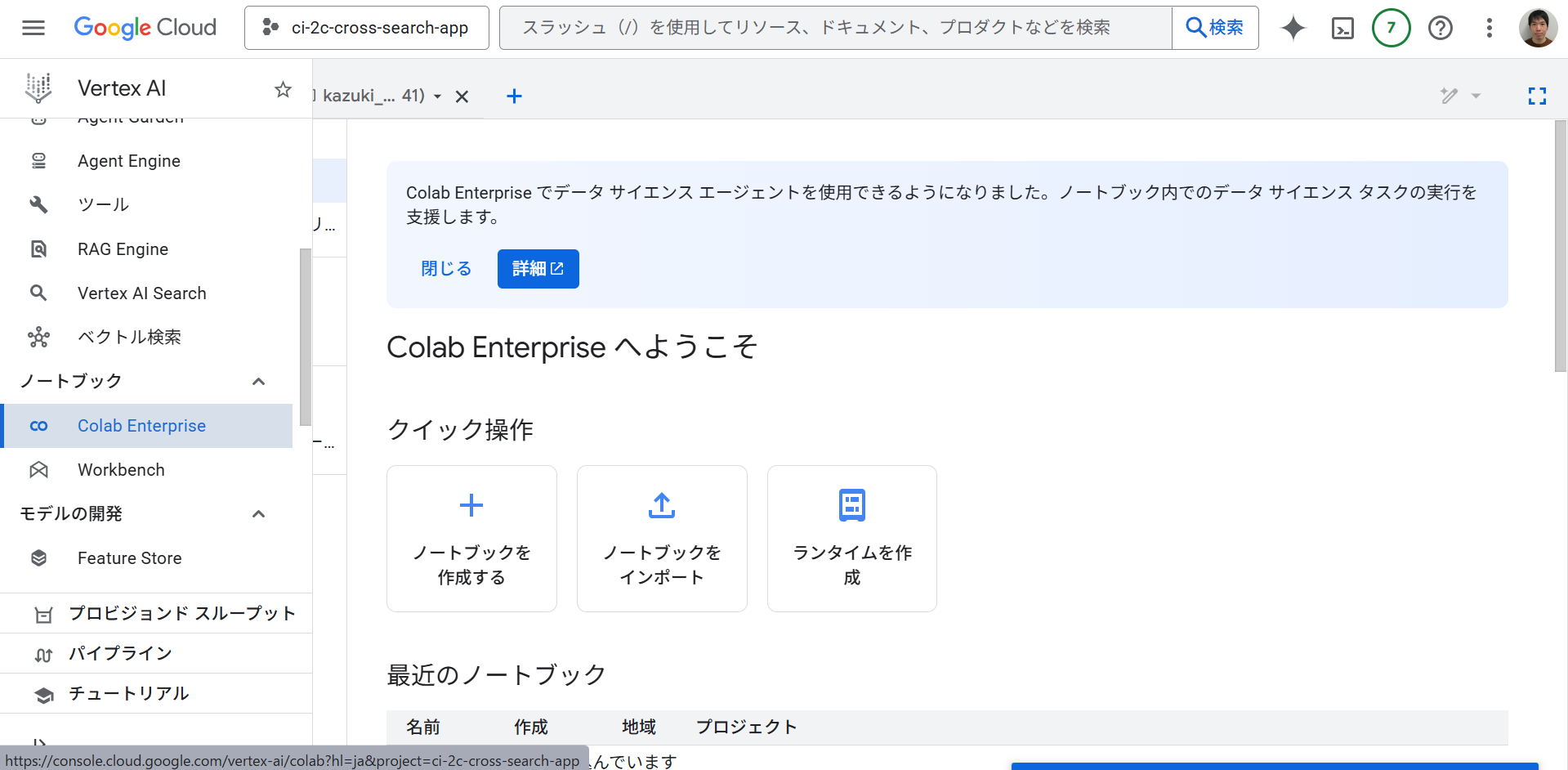Image resolution: width=1568 pixels, height=770 pixels.
Task: Click the plus icon to add new tab
Action: pos(514,96)
